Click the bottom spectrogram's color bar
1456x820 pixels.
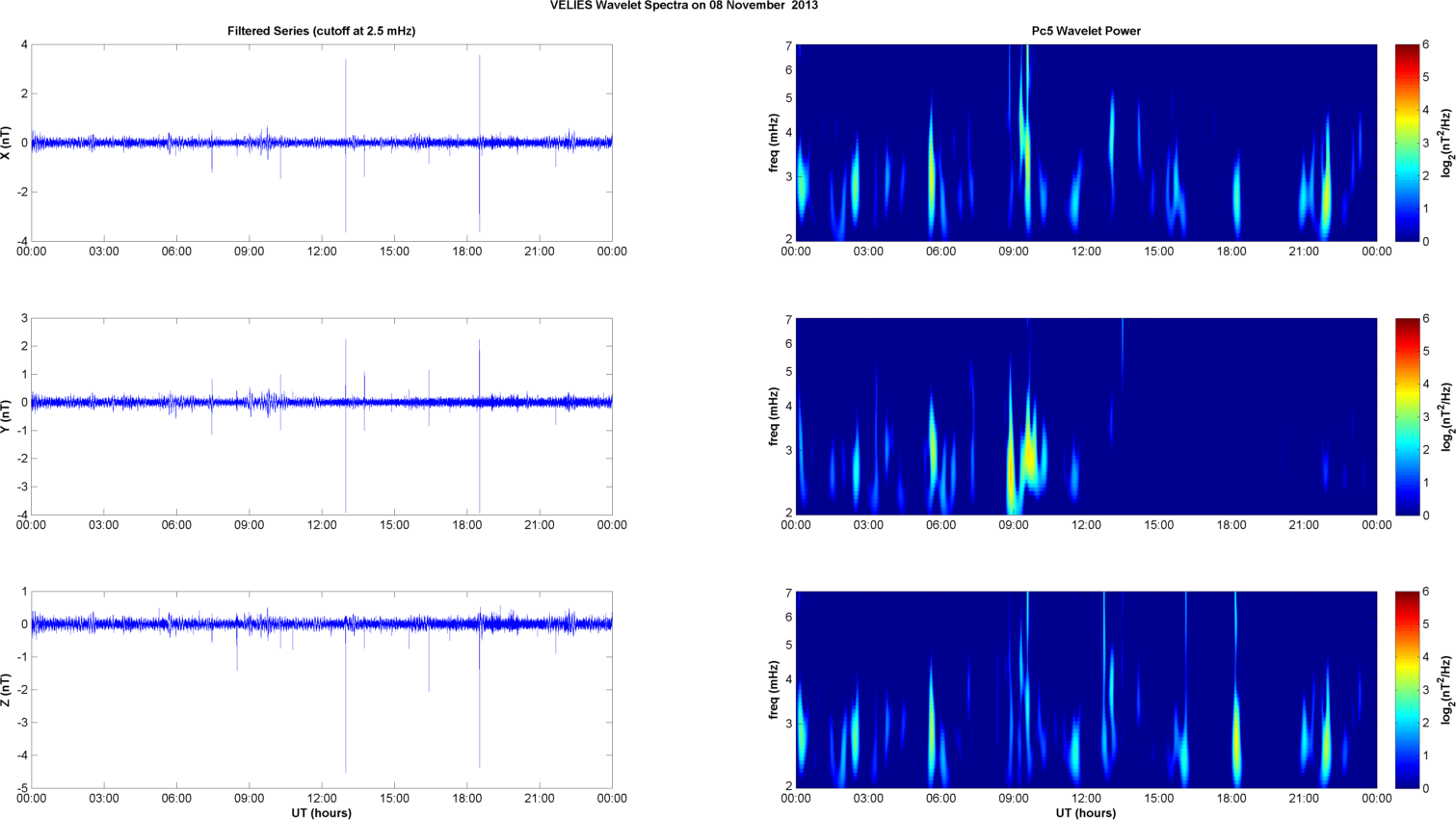coord(1407,690)
